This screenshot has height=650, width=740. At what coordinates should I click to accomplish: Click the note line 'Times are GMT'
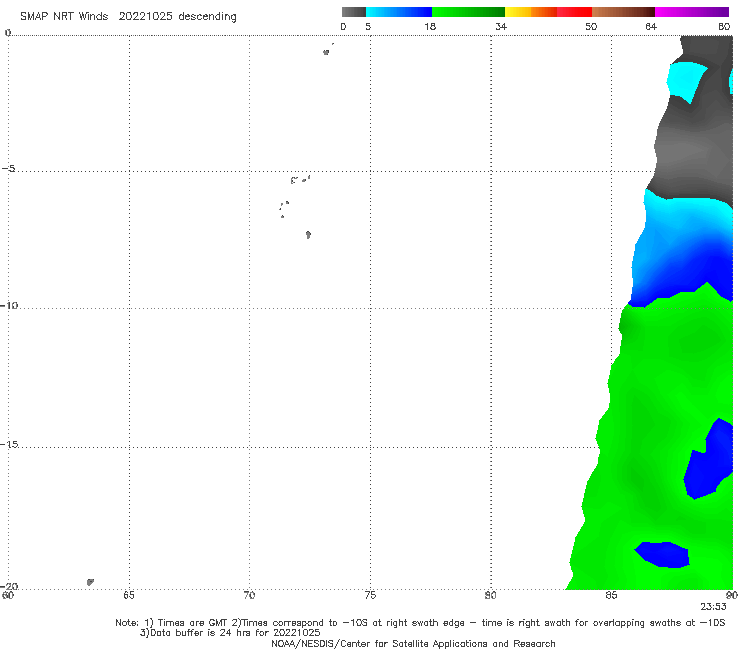coord(193,623)
